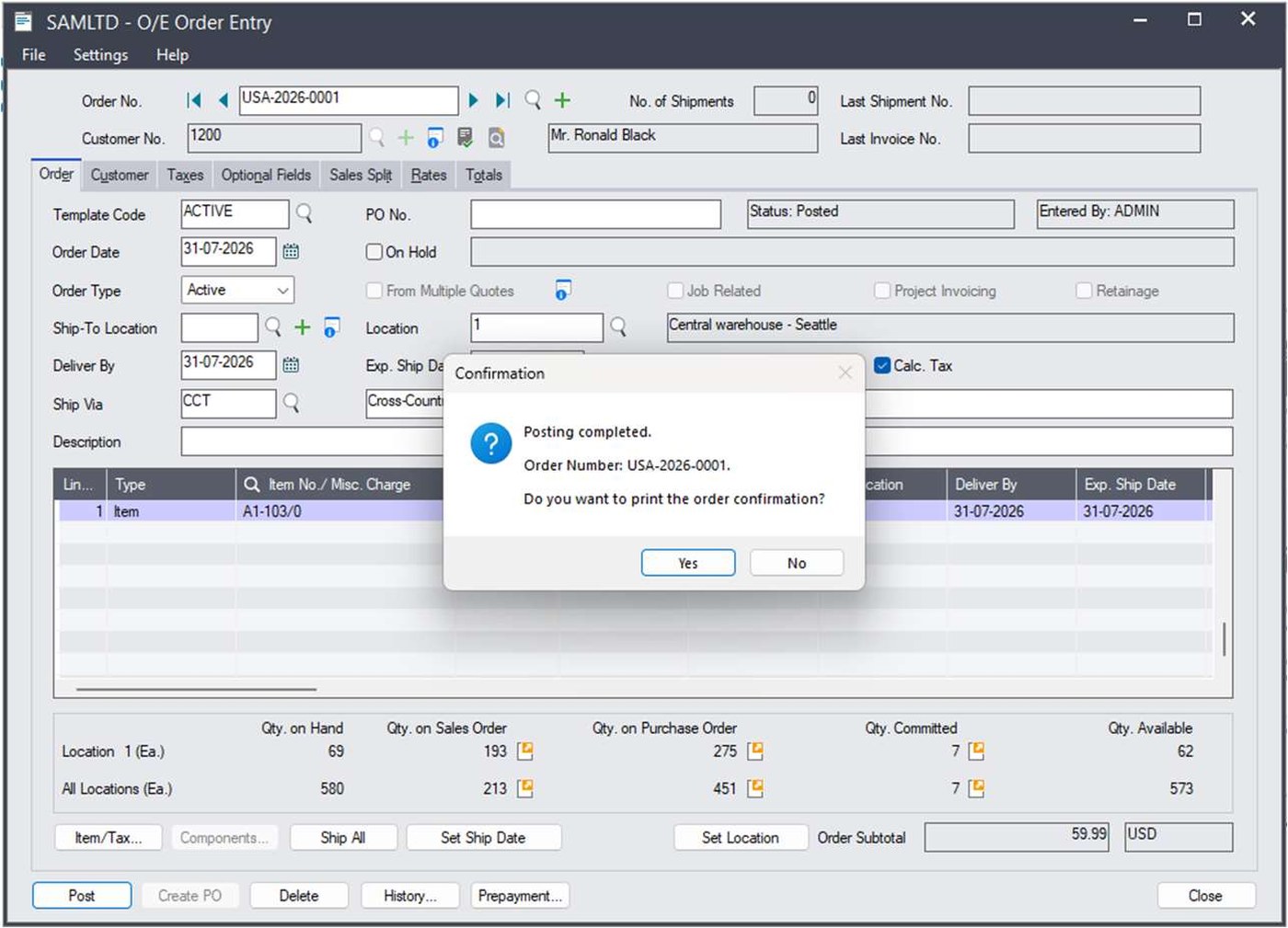Drill down All Locations Qty. on Purchase Order 451
1288x928 pixels.
click(755, 788)
